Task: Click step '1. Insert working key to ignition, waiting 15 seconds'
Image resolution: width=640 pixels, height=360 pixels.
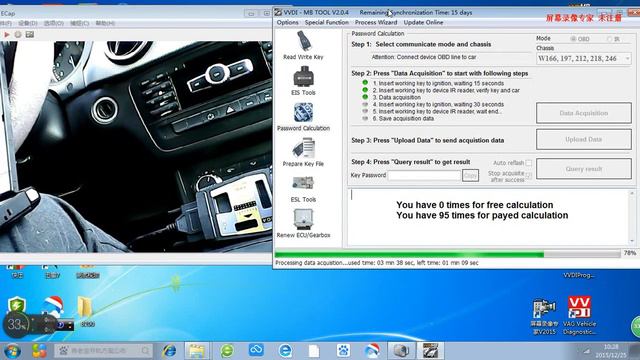Action: [x=438, y=83]
